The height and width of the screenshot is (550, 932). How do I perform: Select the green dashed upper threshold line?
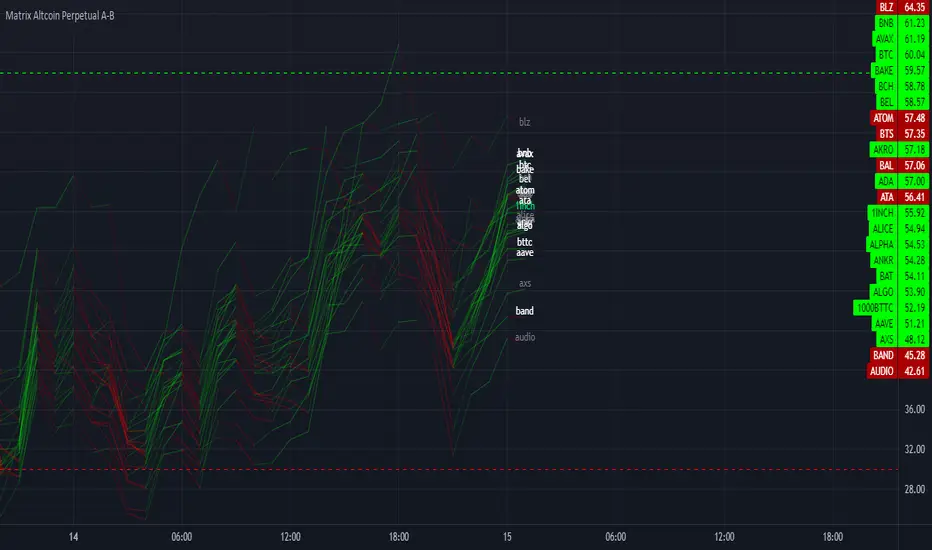click(435, 73)
